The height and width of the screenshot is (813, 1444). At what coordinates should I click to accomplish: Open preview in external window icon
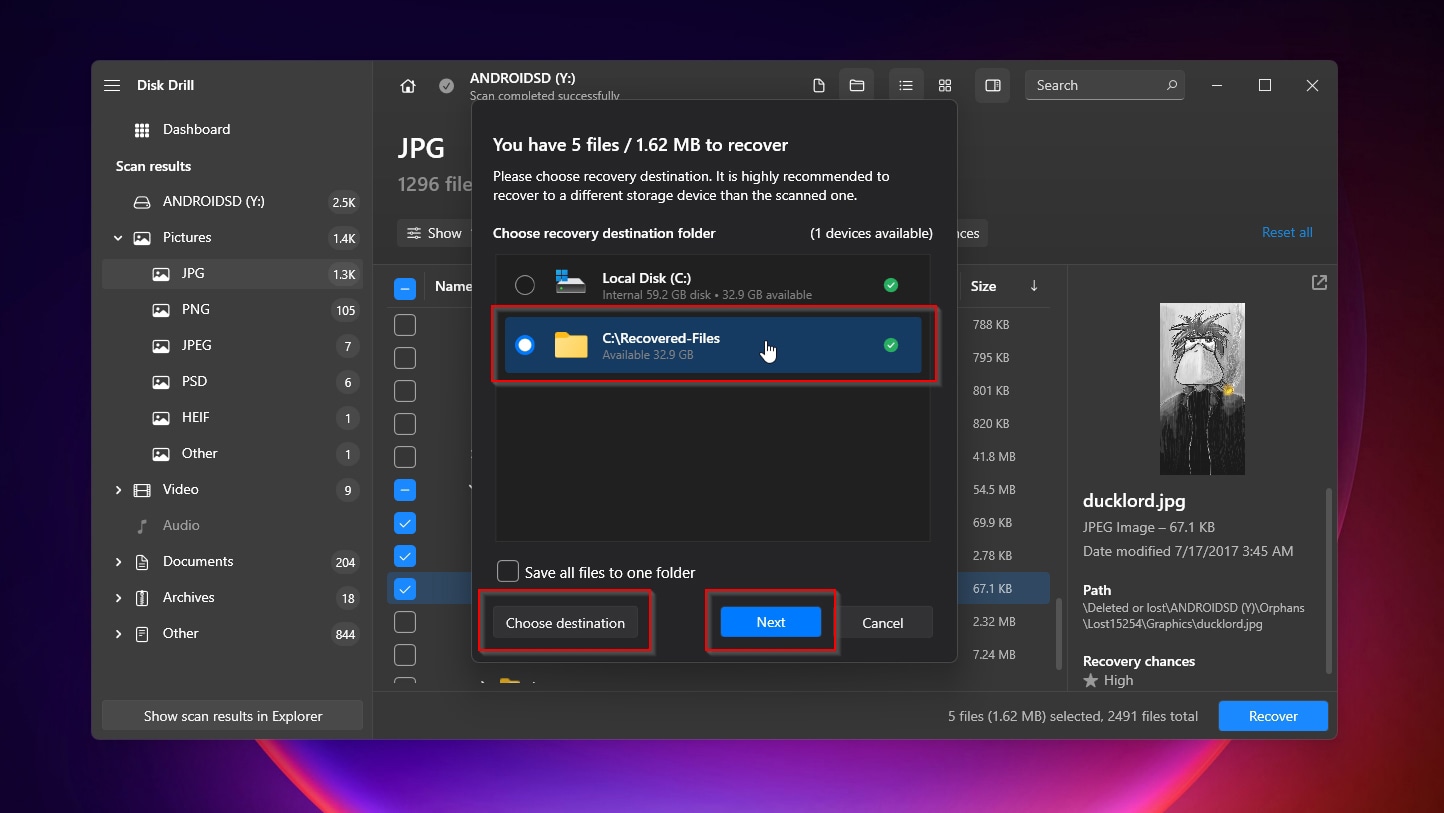pyautogui.click(x=1319, y=283)
